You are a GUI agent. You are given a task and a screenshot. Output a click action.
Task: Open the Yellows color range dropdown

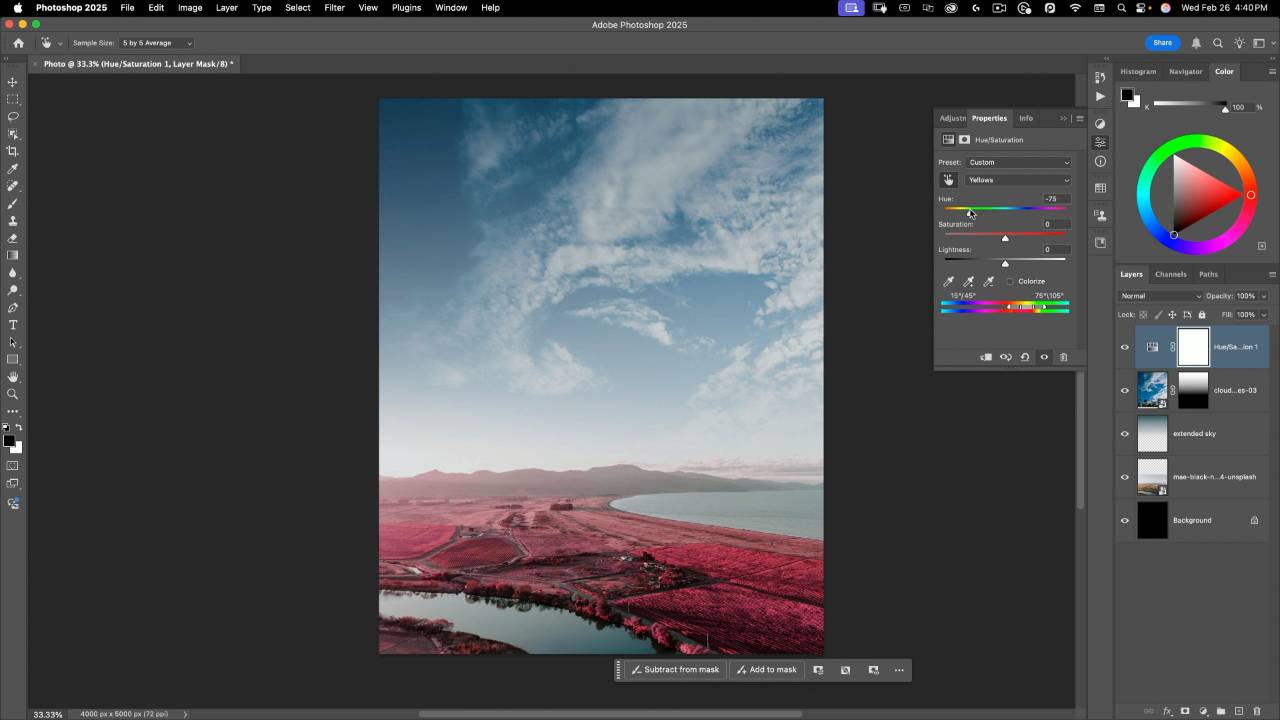click(1018, 180)
